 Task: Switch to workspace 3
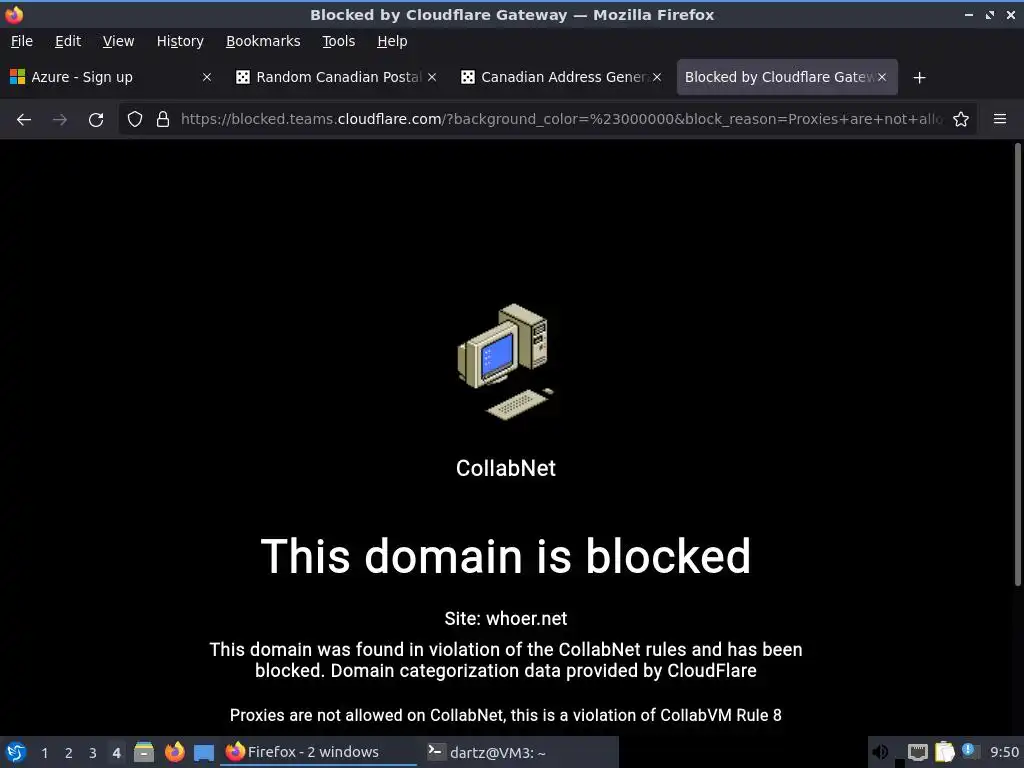click(x=93, y=753)
